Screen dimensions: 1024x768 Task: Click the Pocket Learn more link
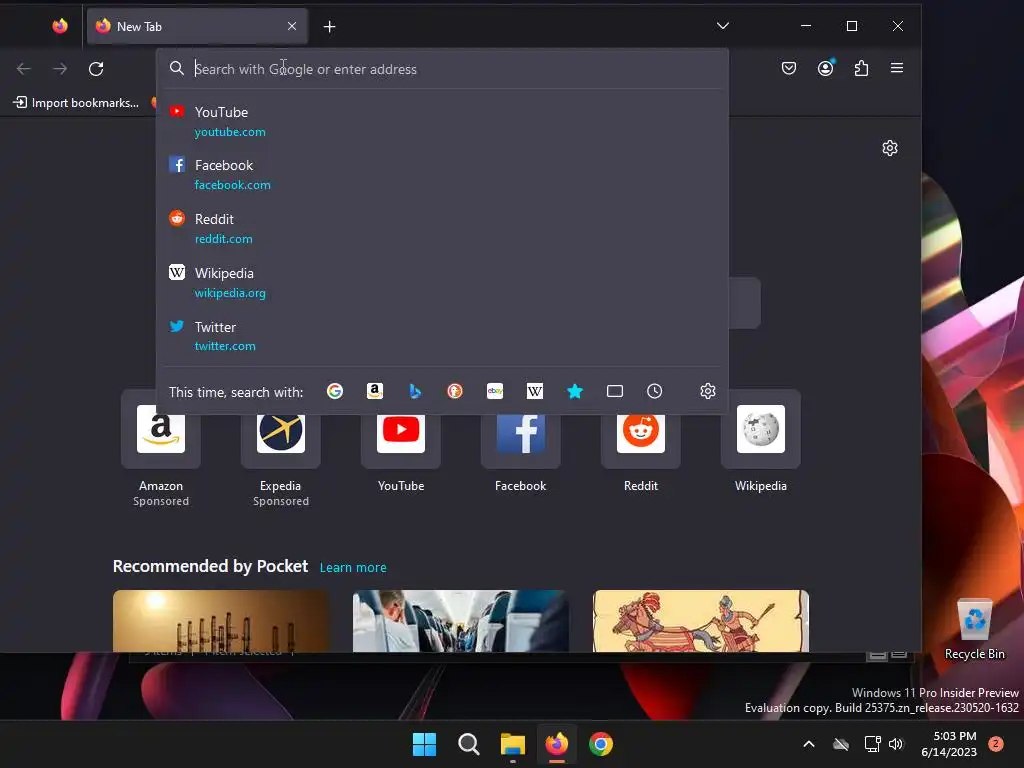click(x=353, y=568)
